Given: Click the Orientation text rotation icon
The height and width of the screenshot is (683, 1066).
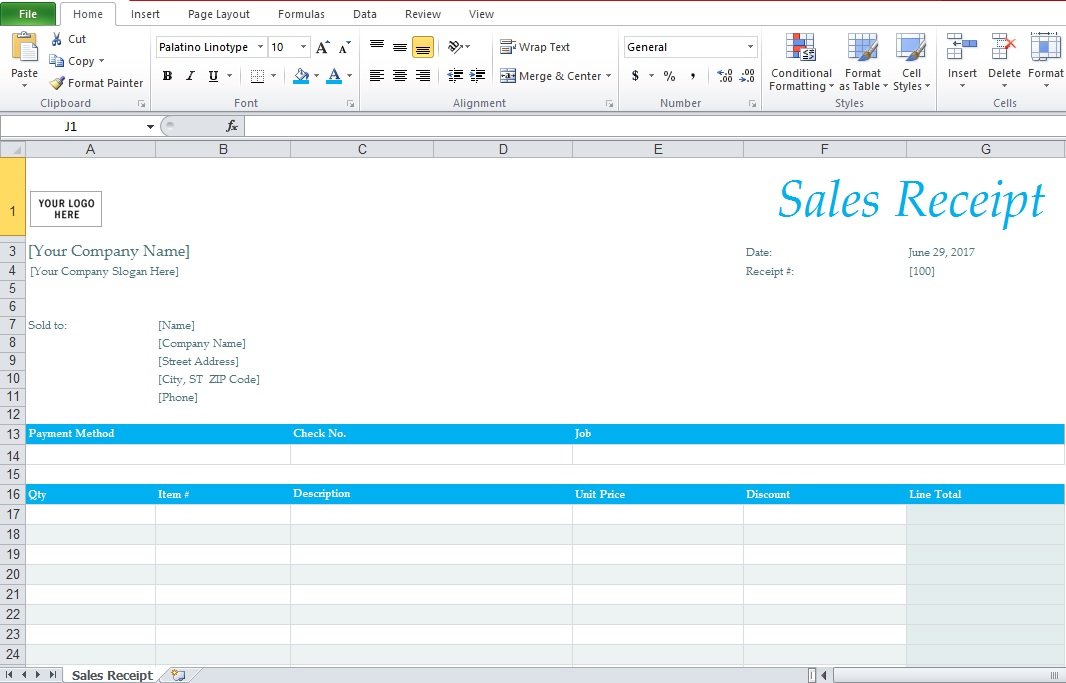Looking at the screenshot, I should 455,47.
